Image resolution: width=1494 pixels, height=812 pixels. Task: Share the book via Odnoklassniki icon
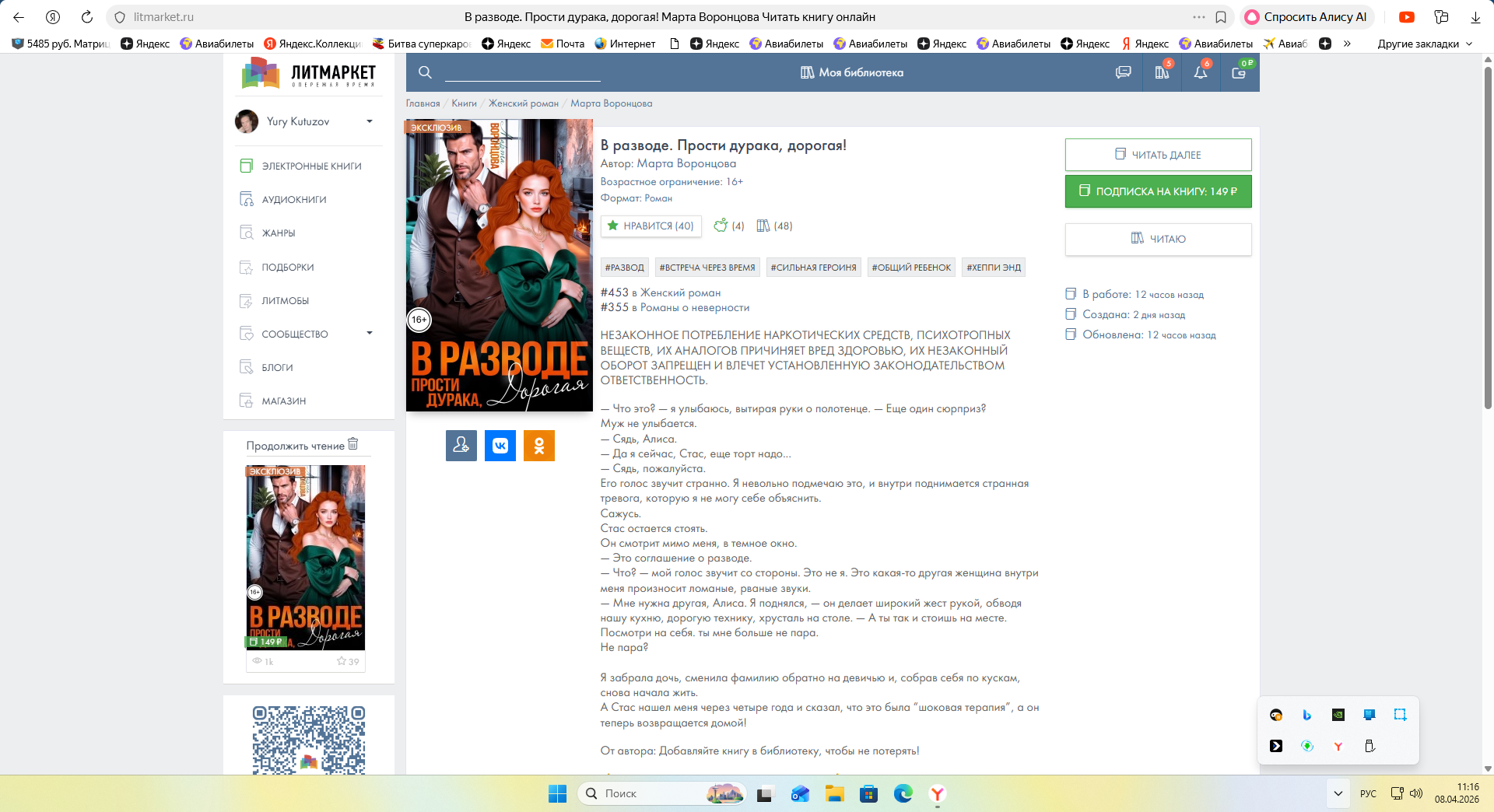point(539,446)
